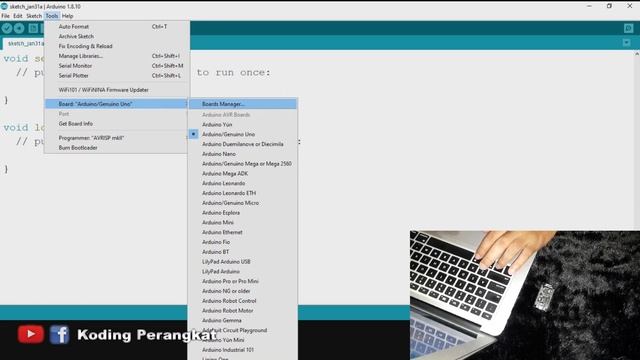Viewport: 640px width, 360px height.
Task: Open Boards Manager...
Action: pyautogui.click(x=243, y=104)
